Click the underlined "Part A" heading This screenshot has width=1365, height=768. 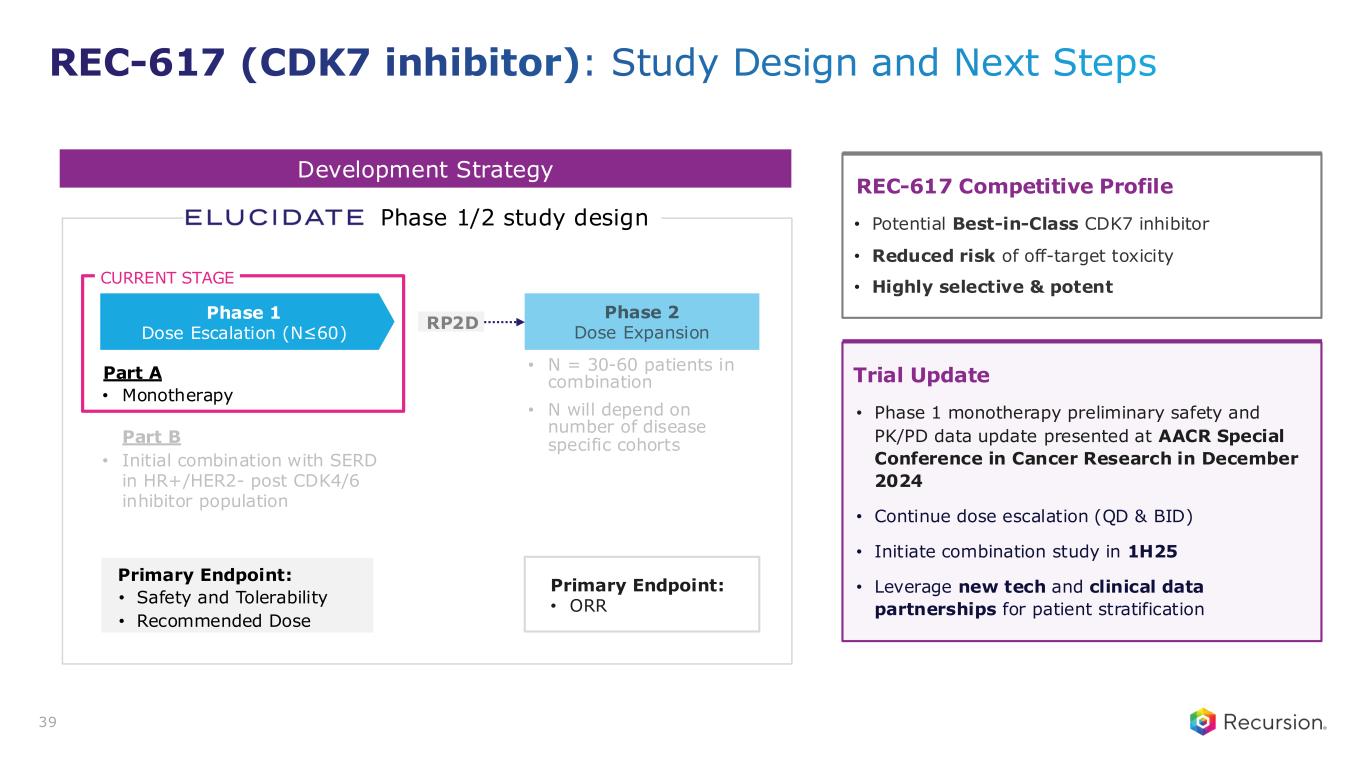[132, 373]
